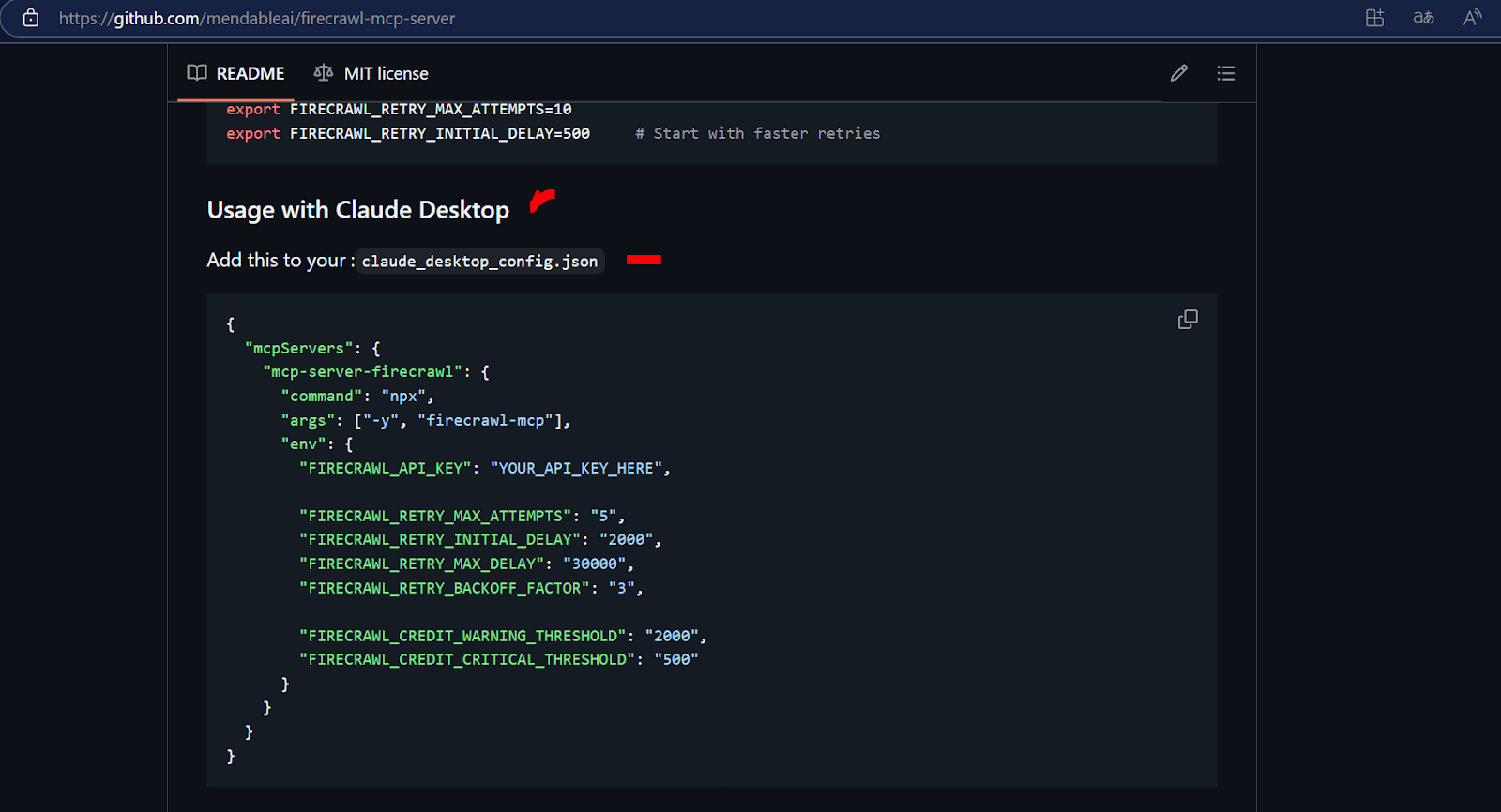Copy the JSON config code block
The height and width of the screenshot is (812, 1501).
1188,320
